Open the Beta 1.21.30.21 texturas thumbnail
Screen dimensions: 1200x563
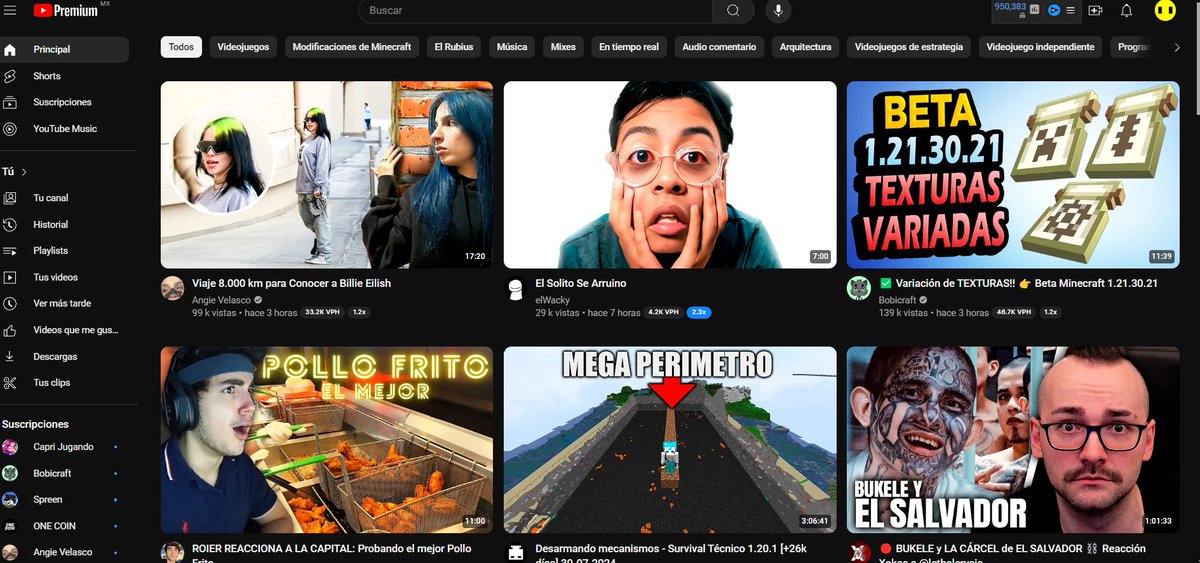coord(1013,175)
